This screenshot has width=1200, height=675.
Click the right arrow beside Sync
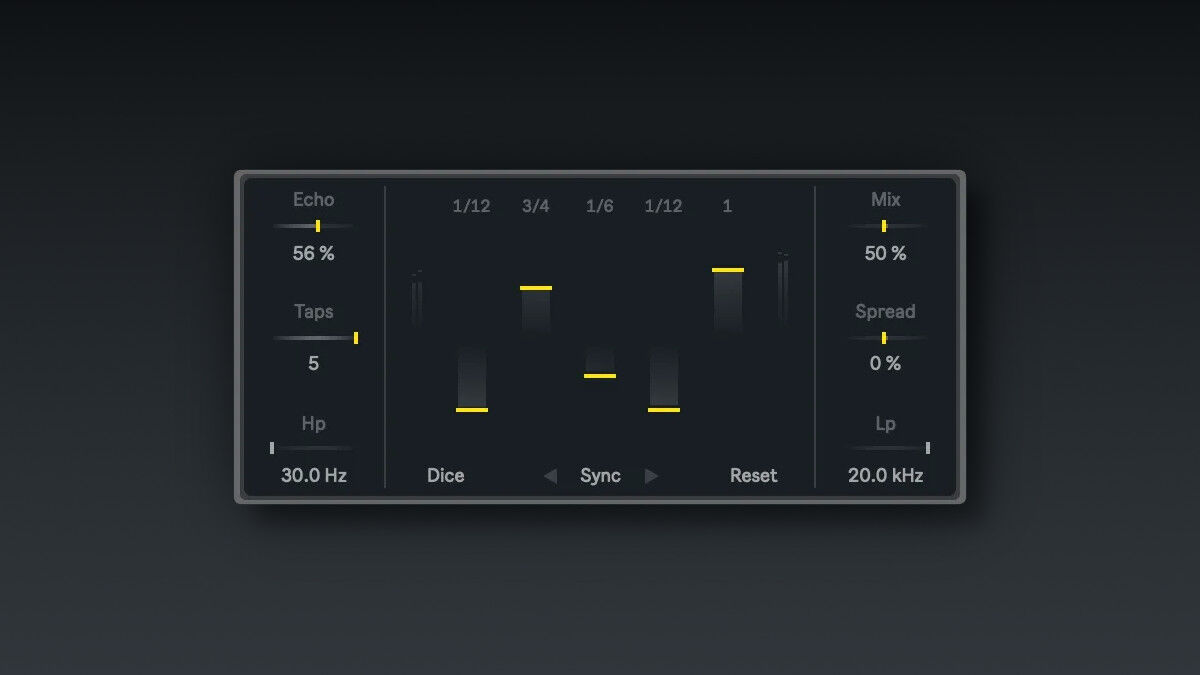652,476
